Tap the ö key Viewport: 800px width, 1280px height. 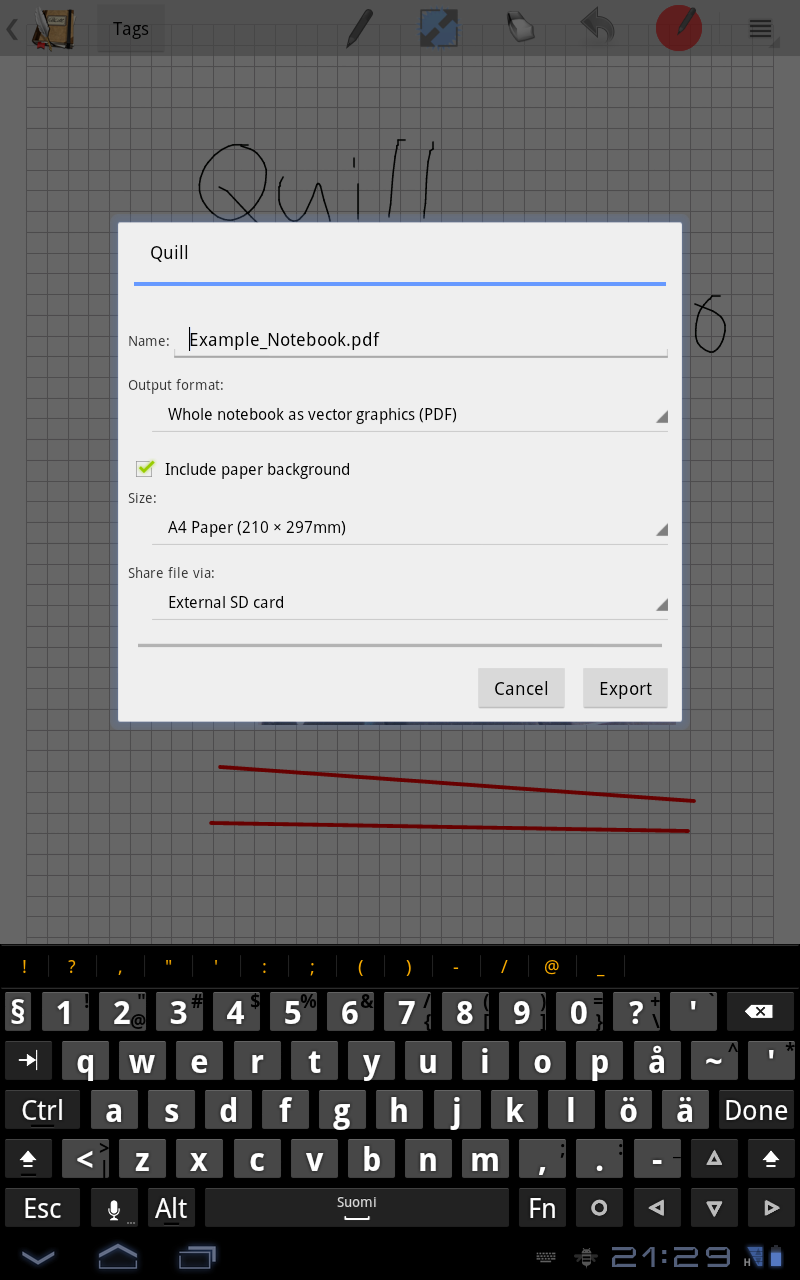[x=628, y=1110]
